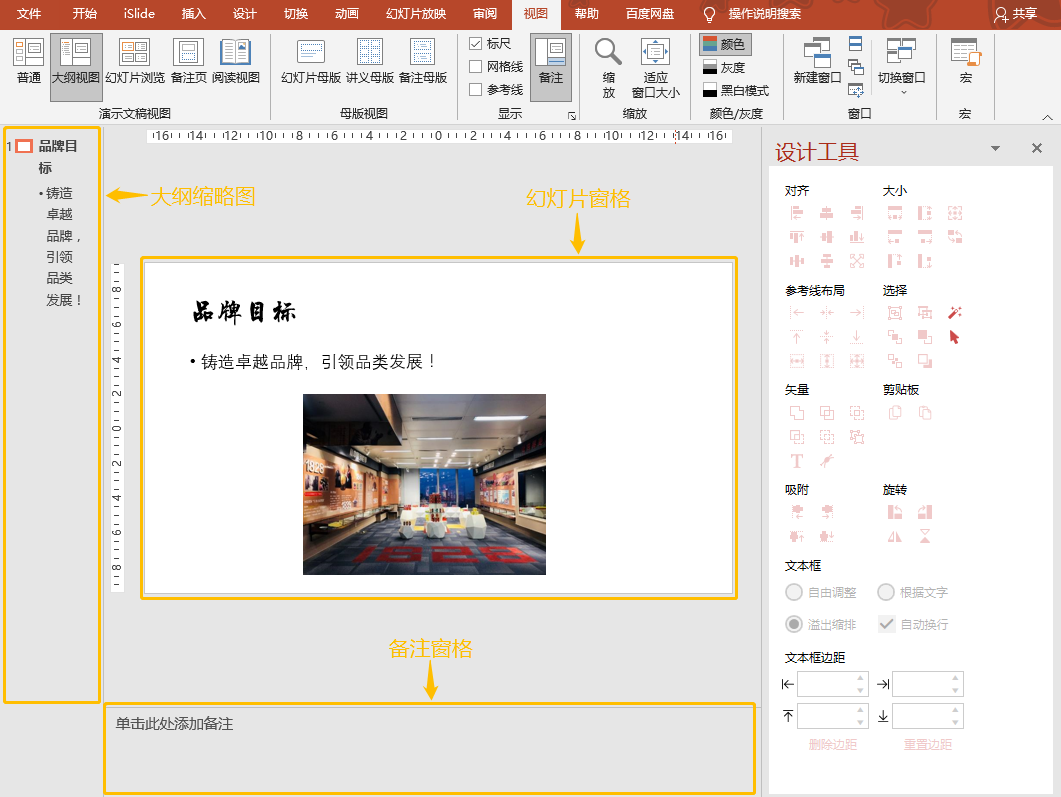This screenshot has width=1061, height=797.
Task: Click the magic wand icon under 选择
Action: click(955, 313)
